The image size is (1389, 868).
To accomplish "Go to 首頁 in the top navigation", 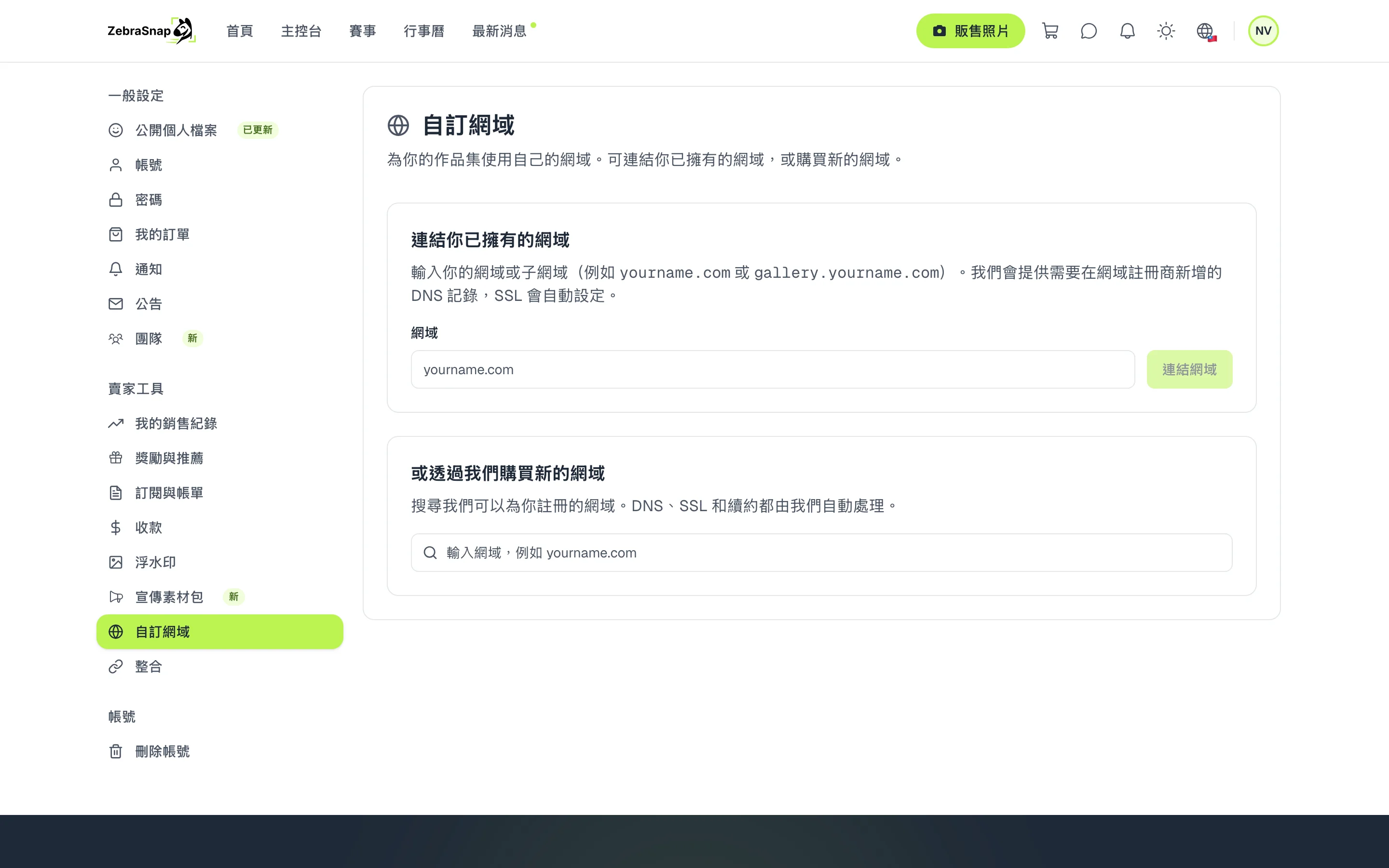I will (x=240, y=31).
